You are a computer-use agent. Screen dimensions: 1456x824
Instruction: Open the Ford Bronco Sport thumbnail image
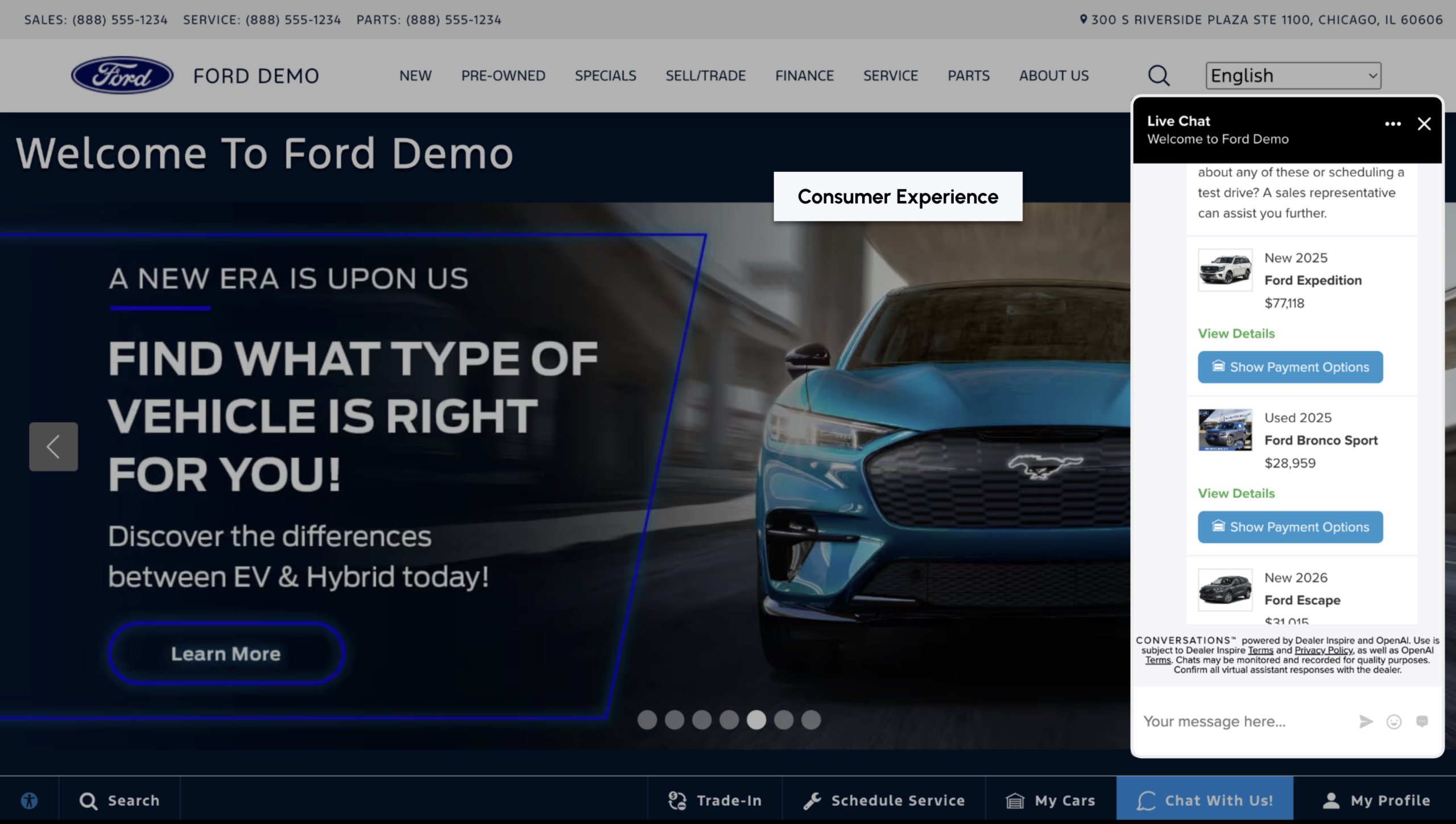(1225, 430)
